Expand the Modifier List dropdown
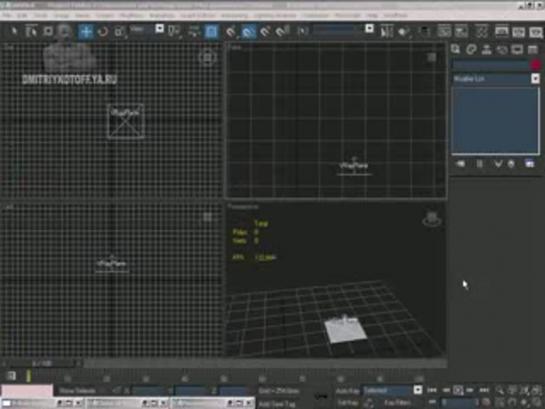The height and width of the screenshot is (409, 545). (x=496, y=79)
